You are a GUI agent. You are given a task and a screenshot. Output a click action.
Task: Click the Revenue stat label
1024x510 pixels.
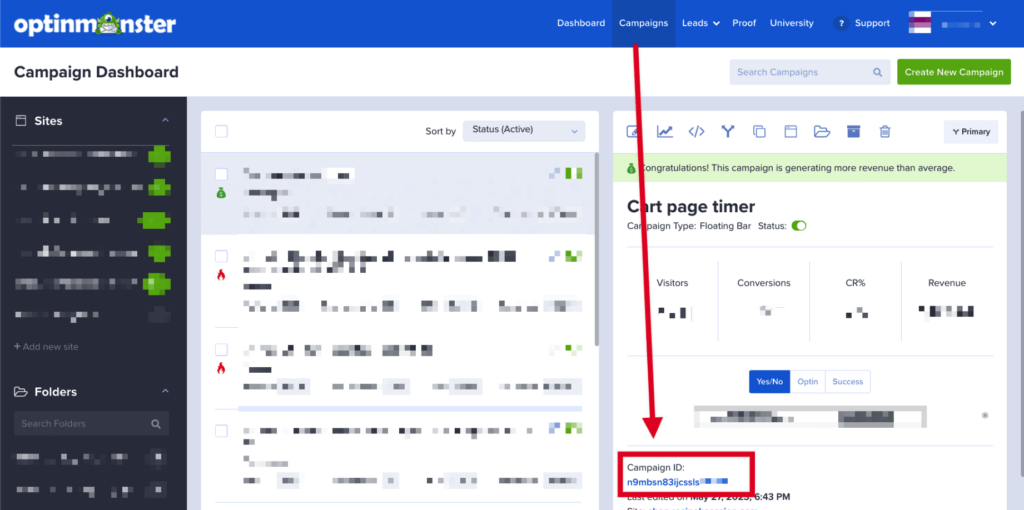(946, 283)
